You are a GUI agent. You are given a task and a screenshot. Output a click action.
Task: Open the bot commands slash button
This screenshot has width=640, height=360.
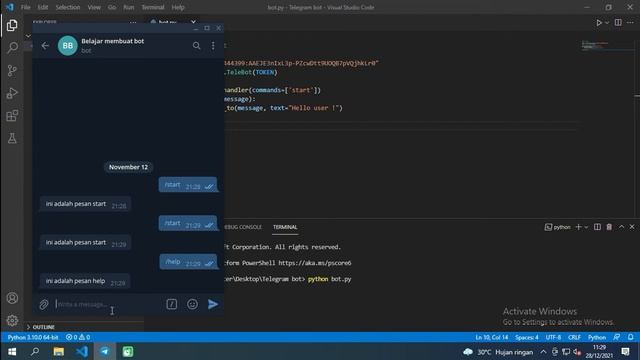point(171,304)
